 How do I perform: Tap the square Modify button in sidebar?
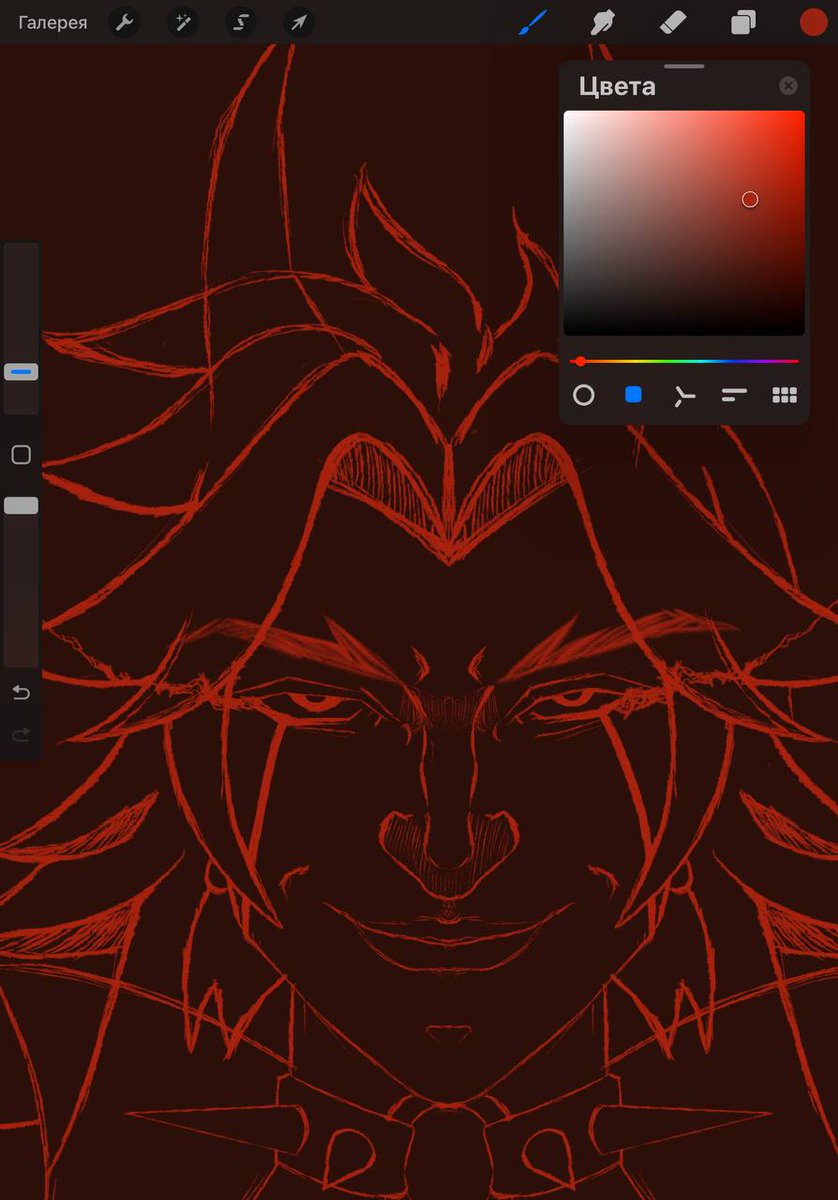21,455
